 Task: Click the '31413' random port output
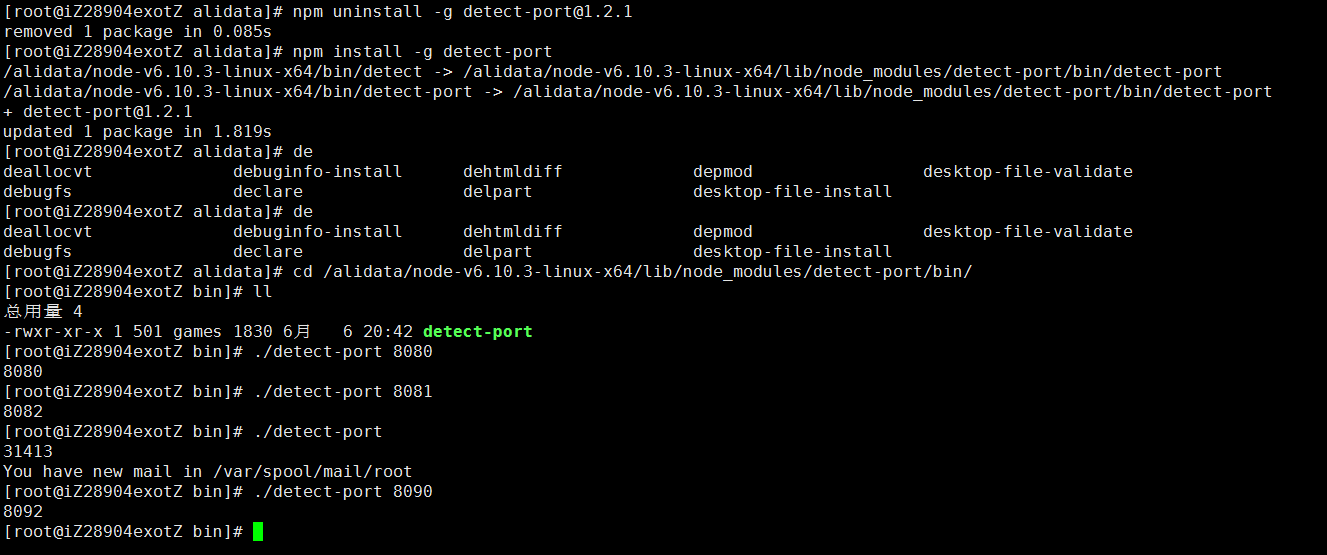(x=28, y=451)
